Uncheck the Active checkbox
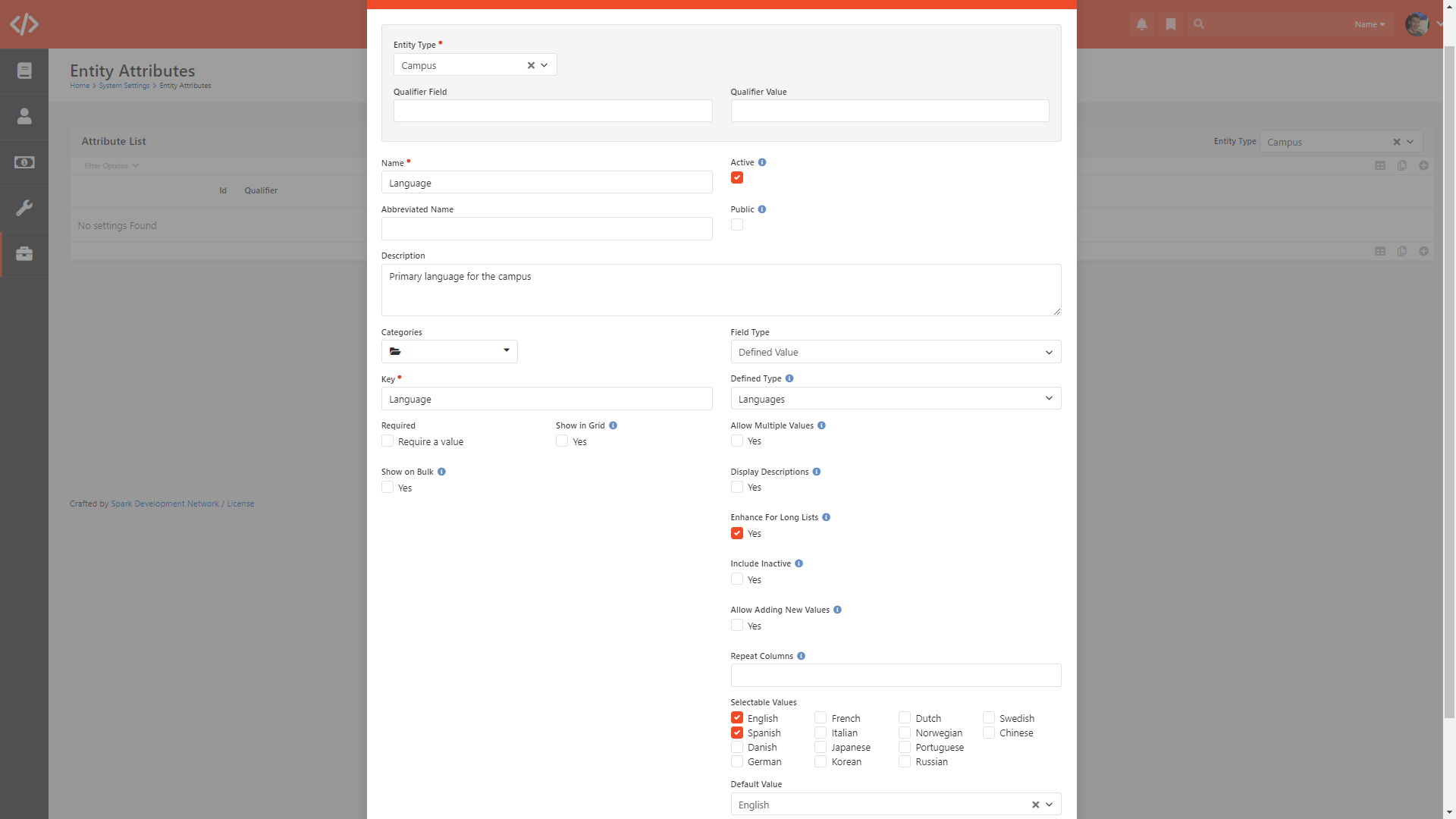 click(737, 177)
